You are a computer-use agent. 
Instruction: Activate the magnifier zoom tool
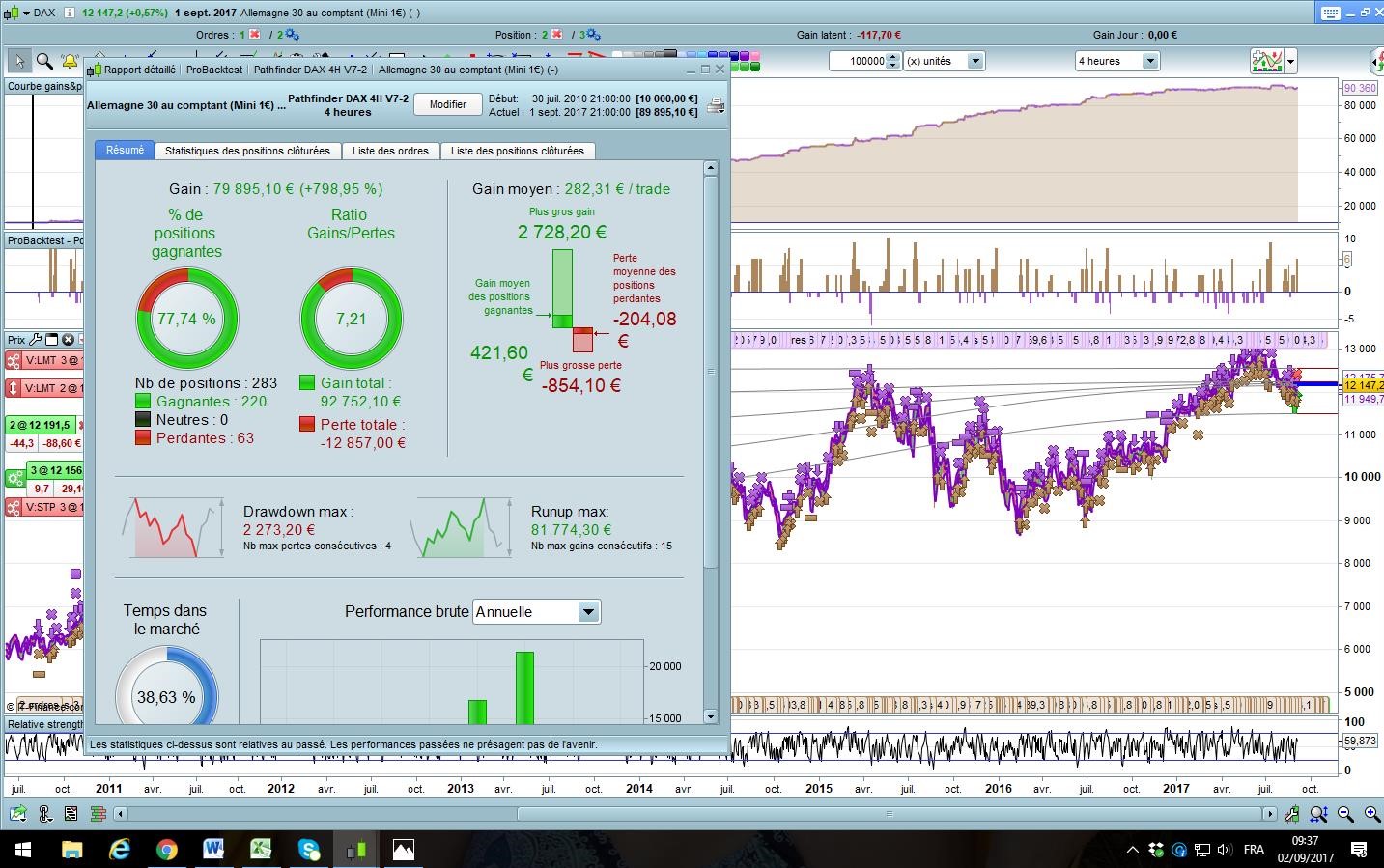coord(44,61)
